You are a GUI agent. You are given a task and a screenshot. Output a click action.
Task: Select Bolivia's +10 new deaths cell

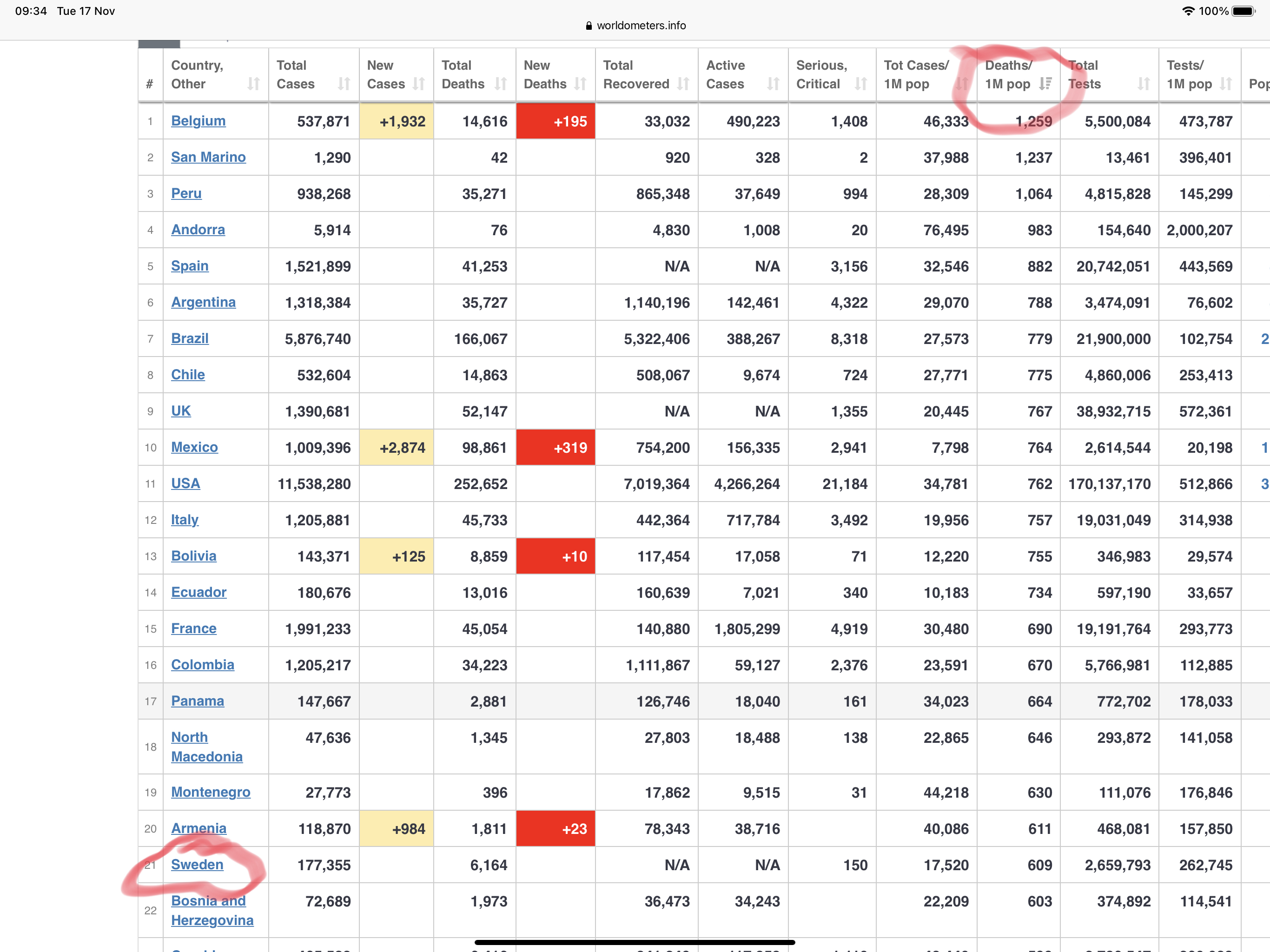[555, 556]
